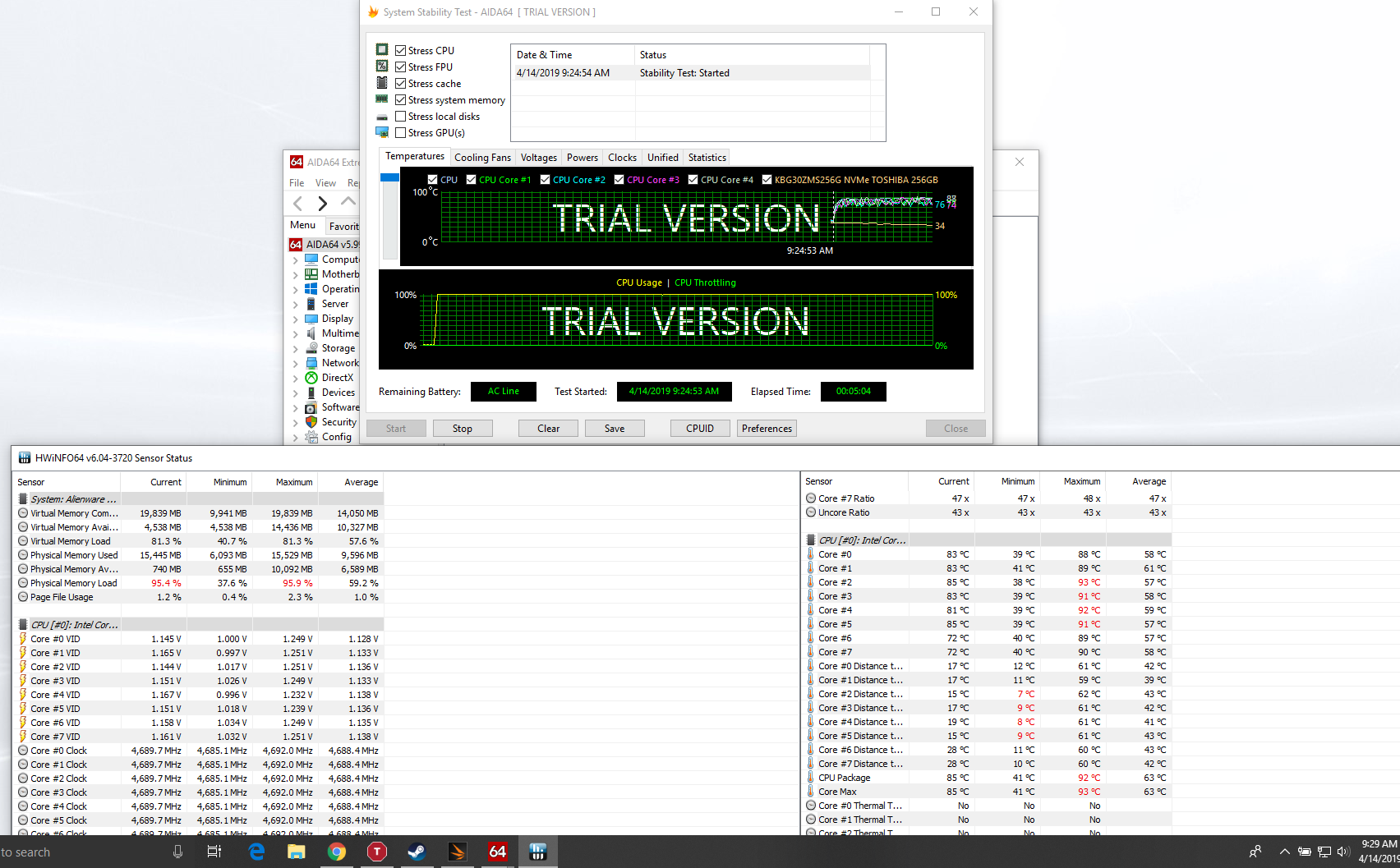
Task: Launch Google Chrome from taskbar
Action: 336,852
